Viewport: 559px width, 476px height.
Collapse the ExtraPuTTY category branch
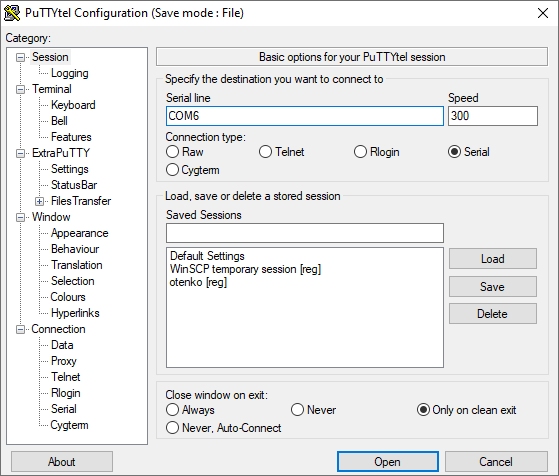(x=21, y=153)
